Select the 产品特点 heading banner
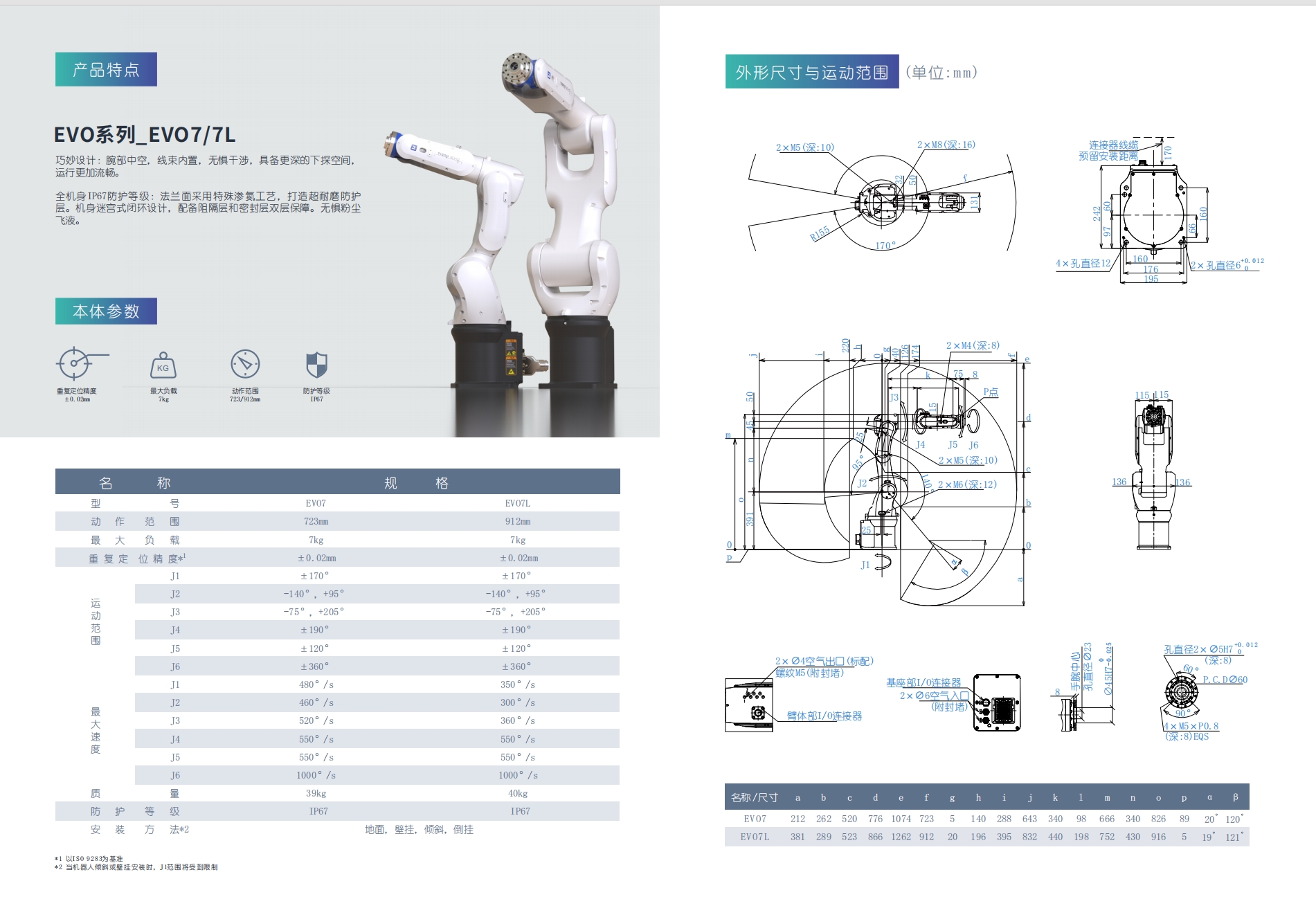1316x899 pixels. pyautogui.click(x=106, y=69)
